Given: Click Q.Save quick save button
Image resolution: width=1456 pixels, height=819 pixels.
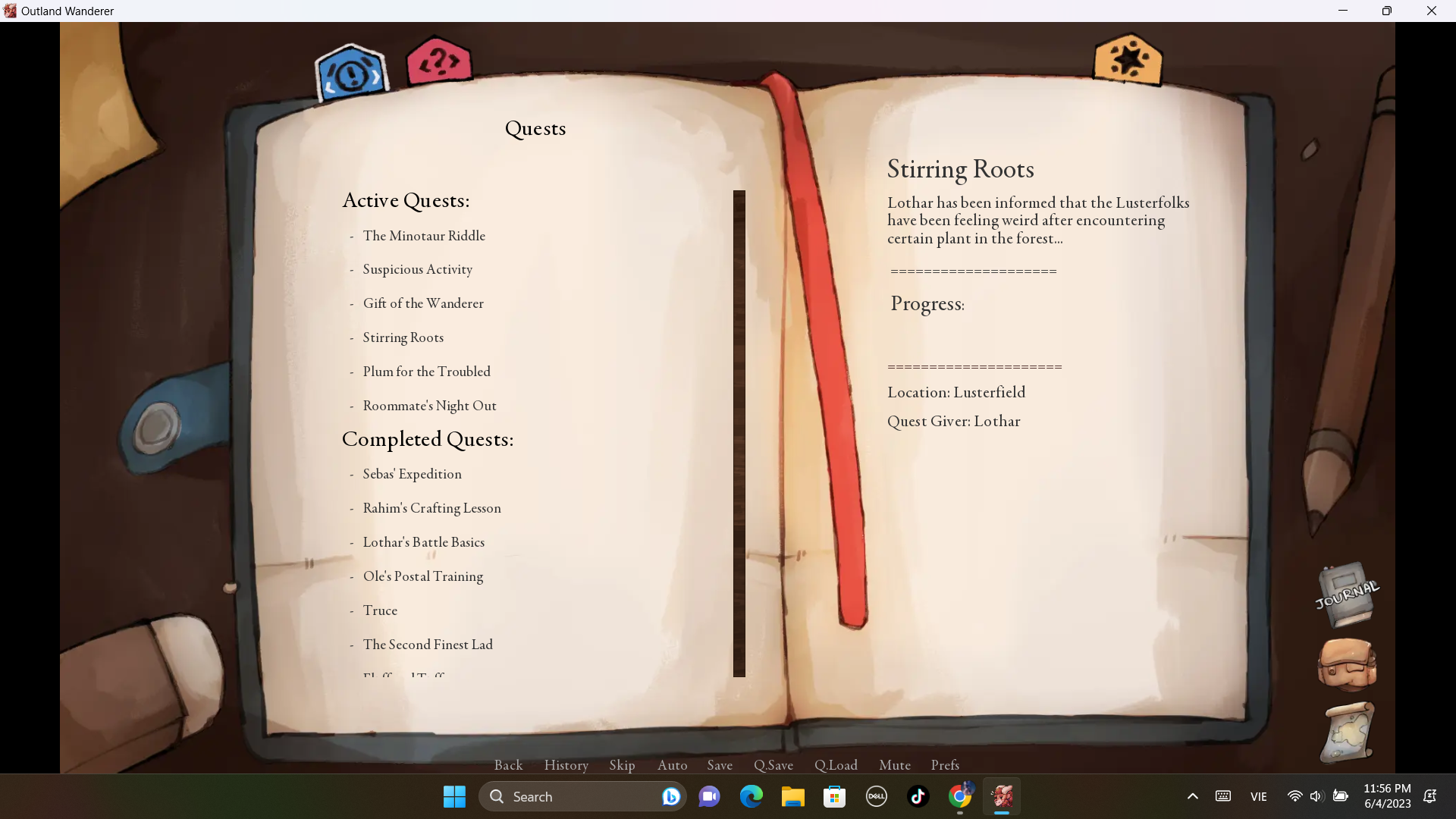Looking at the screenshot, I should click(x=773, y=765).
